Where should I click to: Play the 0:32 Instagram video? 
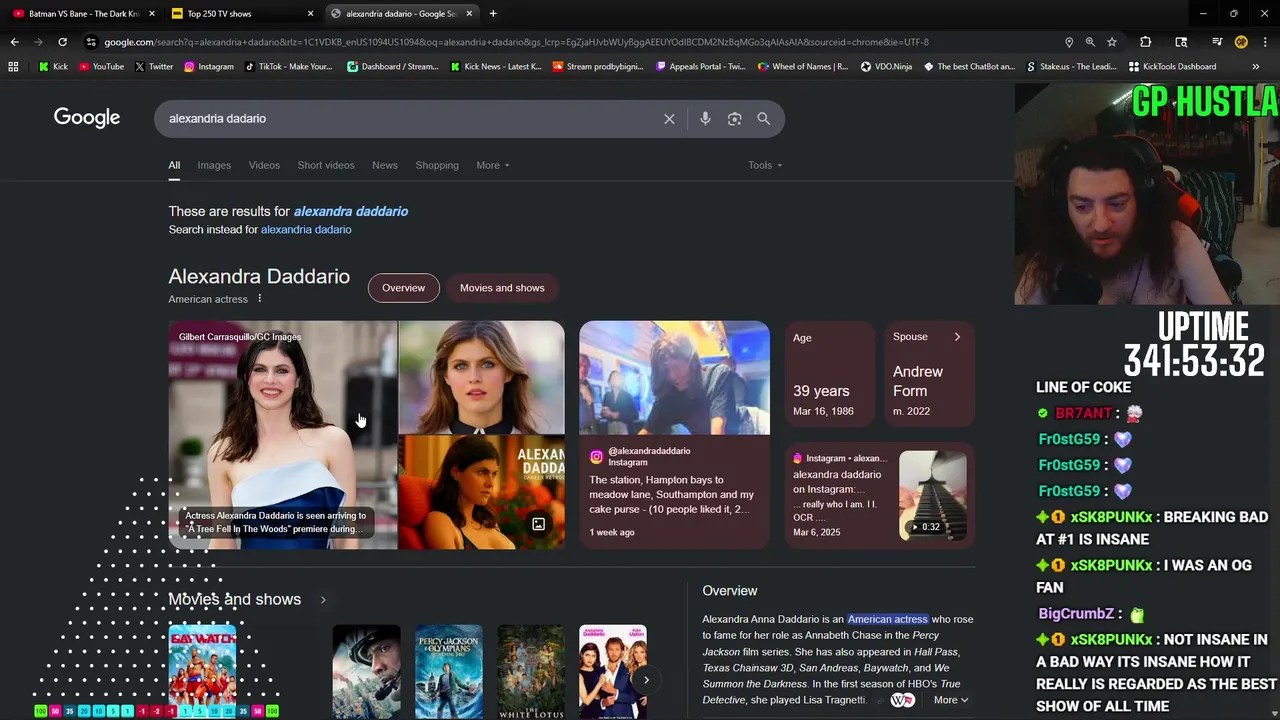(932, 496)
